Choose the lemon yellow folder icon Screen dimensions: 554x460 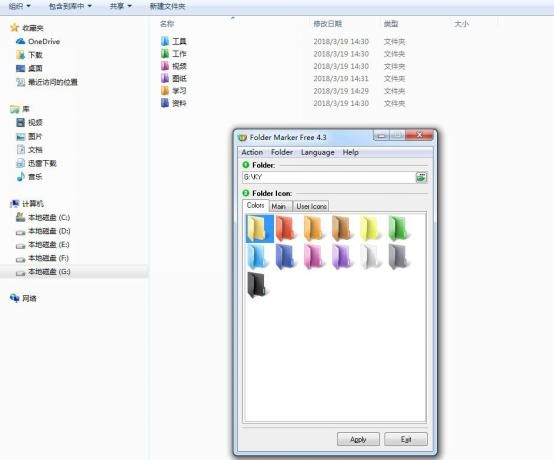tap(370, 229)
